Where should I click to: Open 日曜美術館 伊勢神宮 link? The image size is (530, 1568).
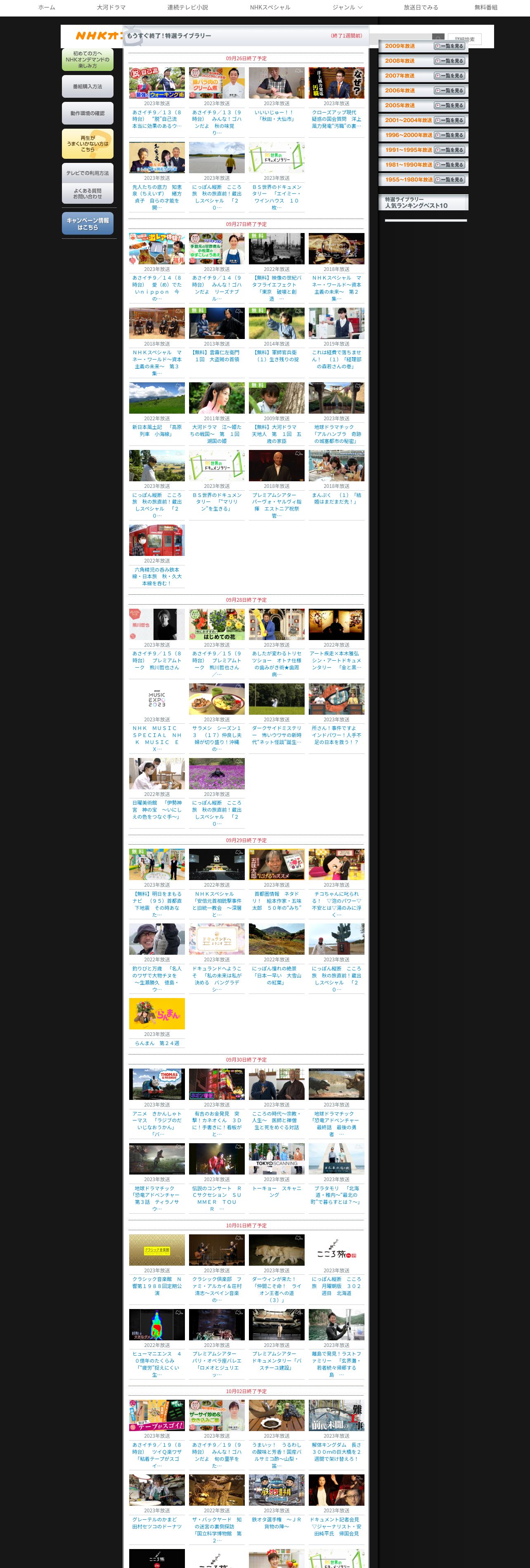156,810
